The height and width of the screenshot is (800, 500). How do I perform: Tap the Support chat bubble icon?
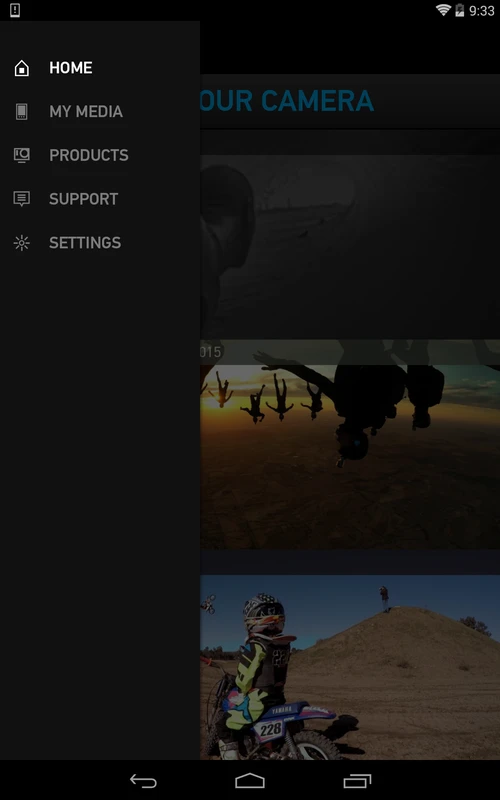21,198
